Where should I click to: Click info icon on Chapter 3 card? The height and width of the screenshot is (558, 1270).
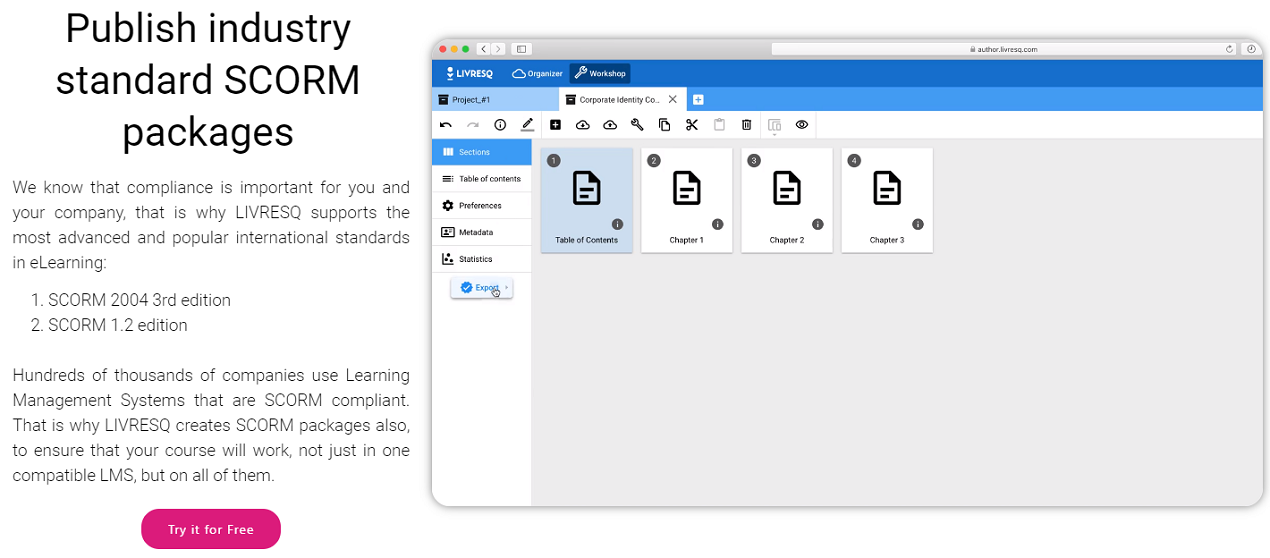[917, 224]
